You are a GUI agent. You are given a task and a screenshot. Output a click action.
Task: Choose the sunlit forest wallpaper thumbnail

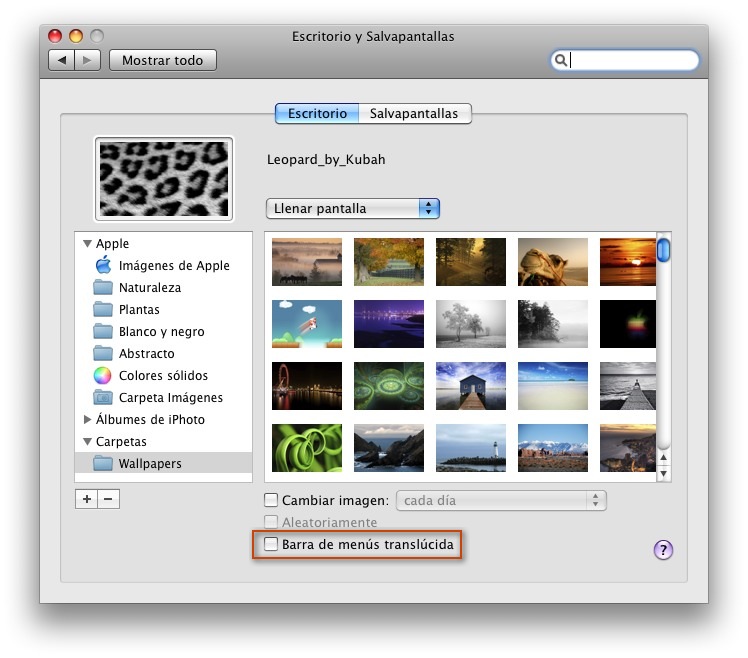[x=471, y=262]
